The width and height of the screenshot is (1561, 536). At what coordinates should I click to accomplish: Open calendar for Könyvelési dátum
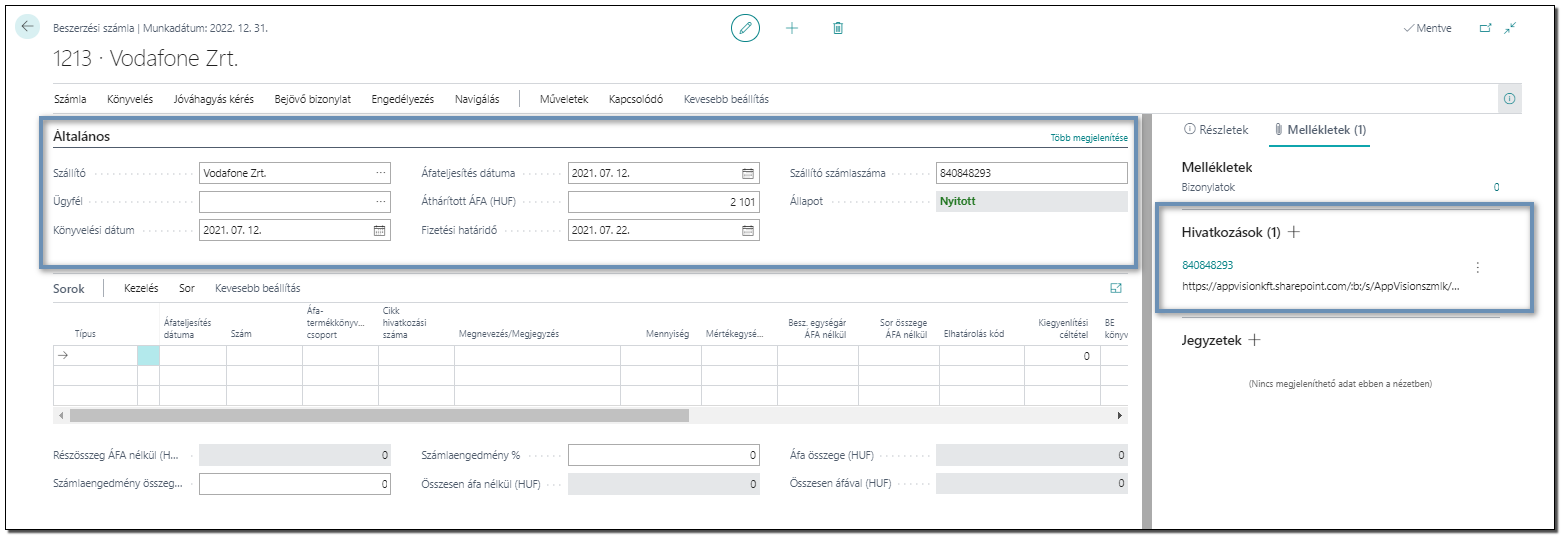pyautogui.click(x=379, y=230)
